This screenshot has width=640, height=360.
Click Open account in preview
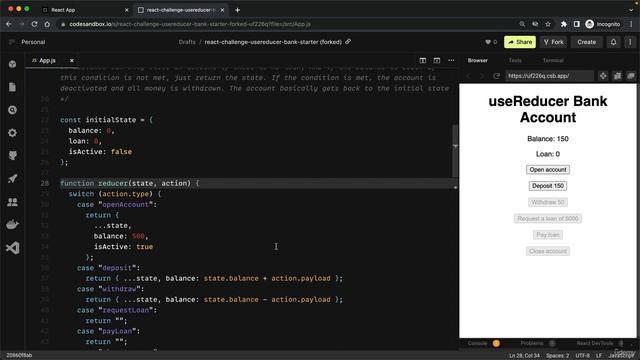(x=548, y=169)
